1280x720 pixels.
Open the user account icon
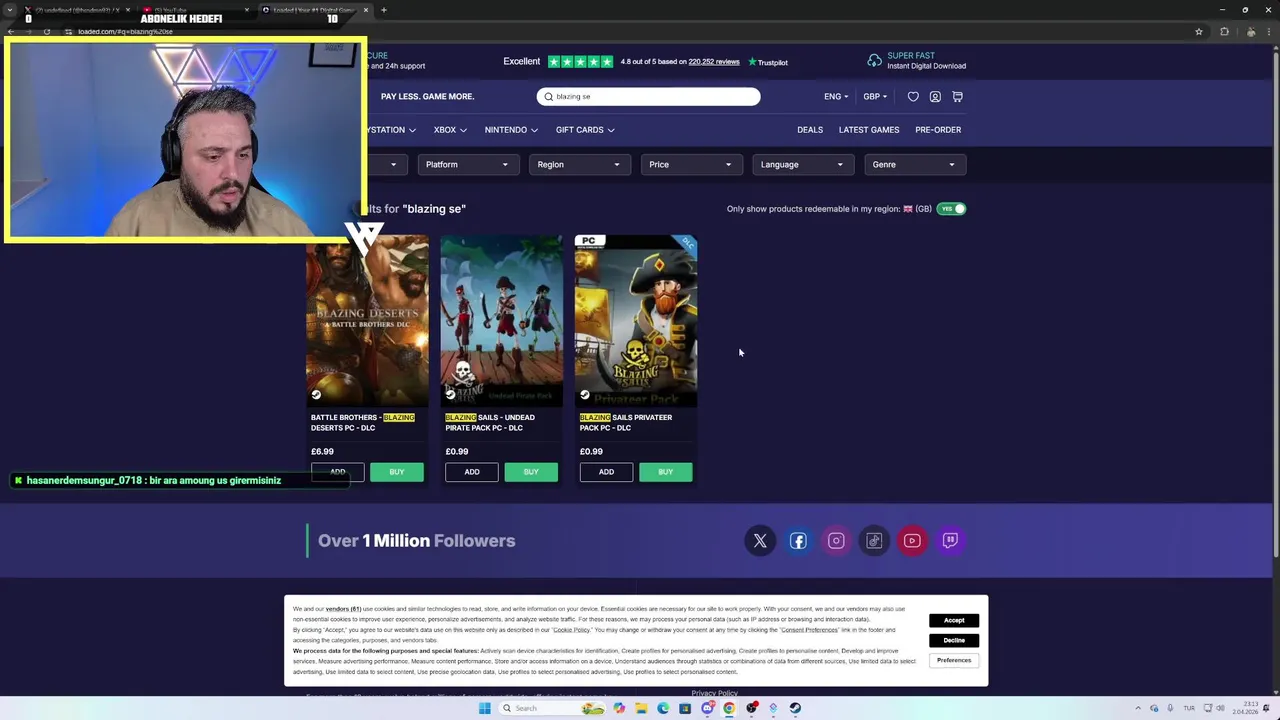click(935, 97)
